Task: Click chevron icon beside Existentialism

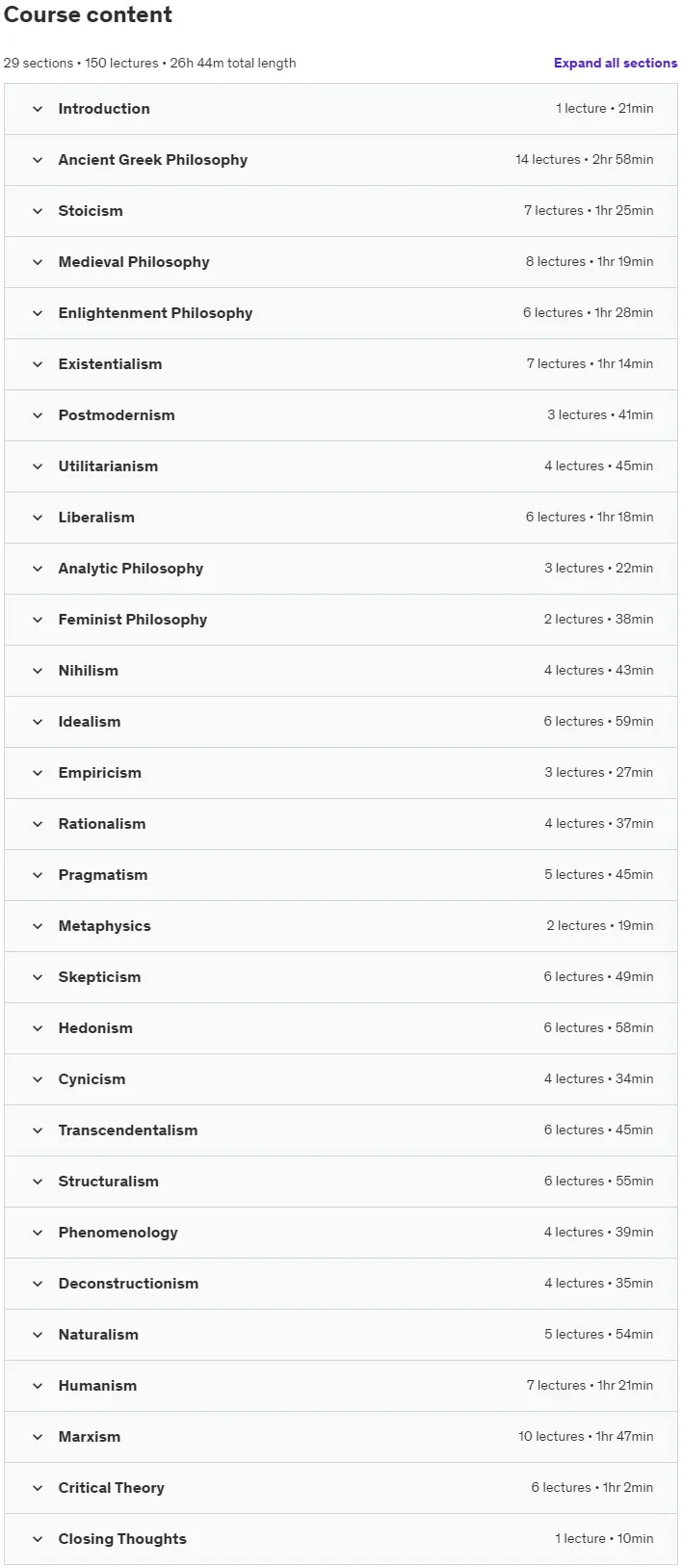Action: click(x=38, y=364)
